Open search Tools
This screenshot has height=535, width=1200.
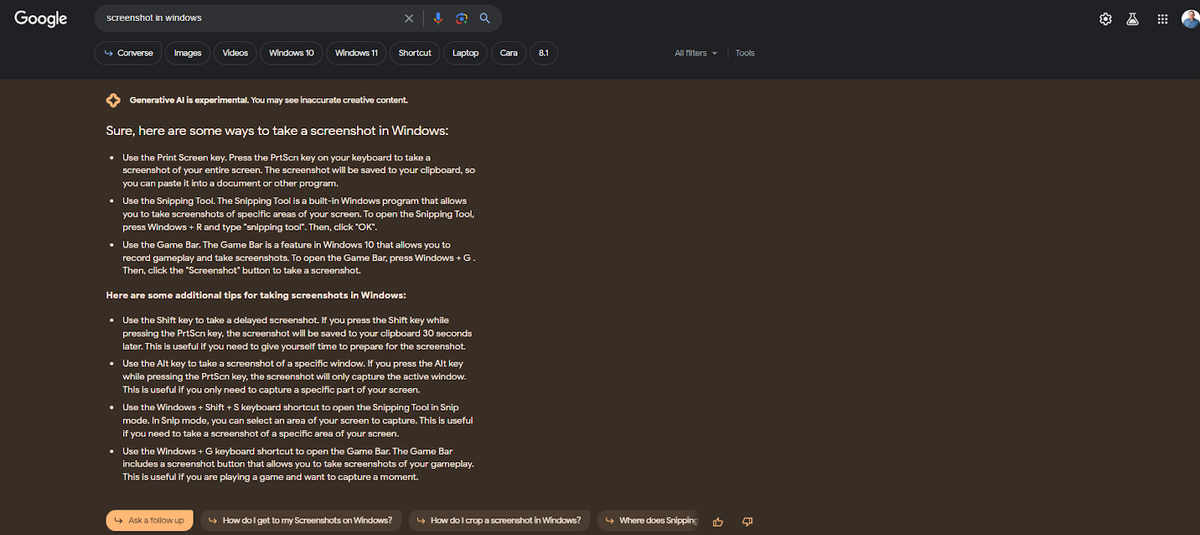(745, 53)
